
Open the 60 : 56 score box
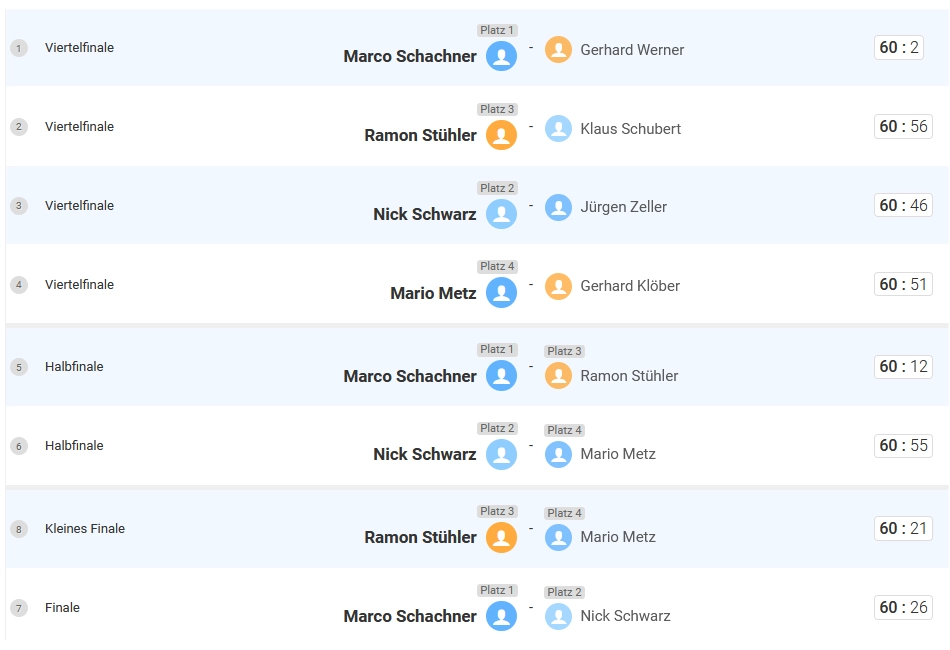coord(903,127)
